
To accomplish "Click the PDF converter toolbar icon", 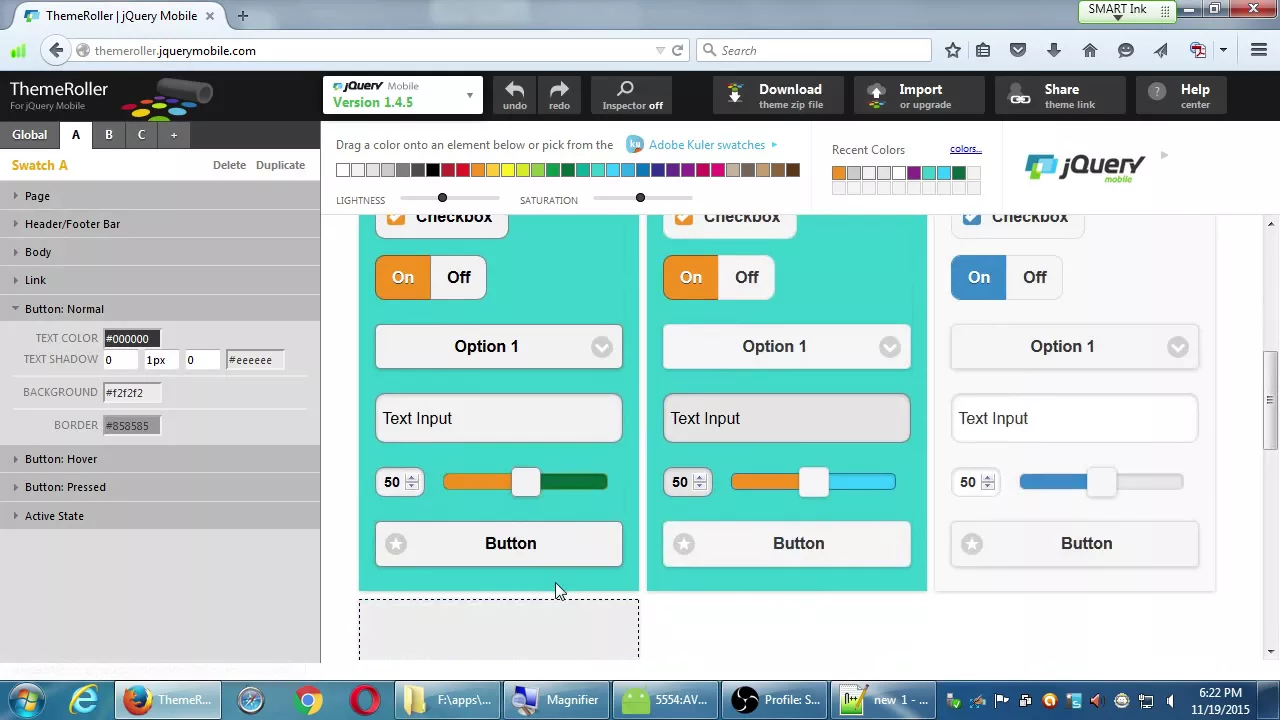I will tap(1198, 50).
